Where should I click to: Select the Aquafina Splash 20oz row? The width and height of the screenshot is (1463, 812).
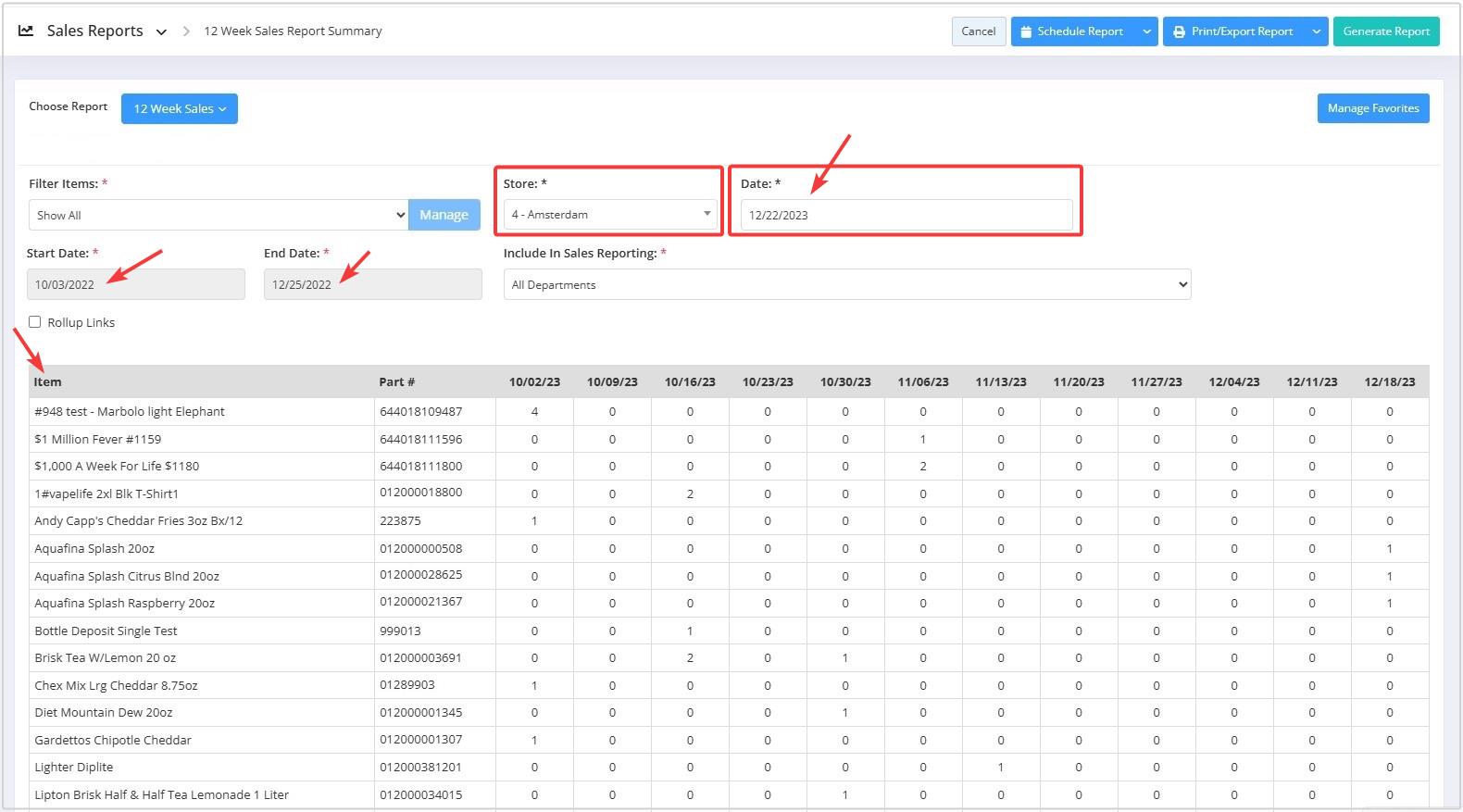[94, 548]
